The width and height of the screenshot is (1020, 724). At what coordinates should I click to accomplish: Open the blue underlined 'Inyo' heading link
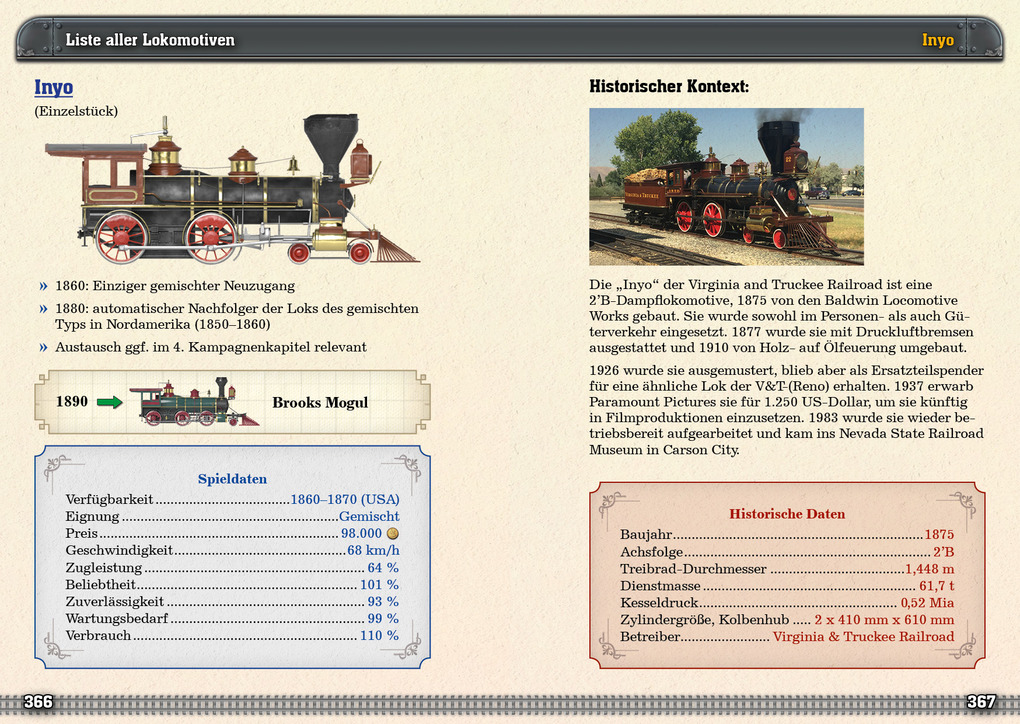pos(54,87)
